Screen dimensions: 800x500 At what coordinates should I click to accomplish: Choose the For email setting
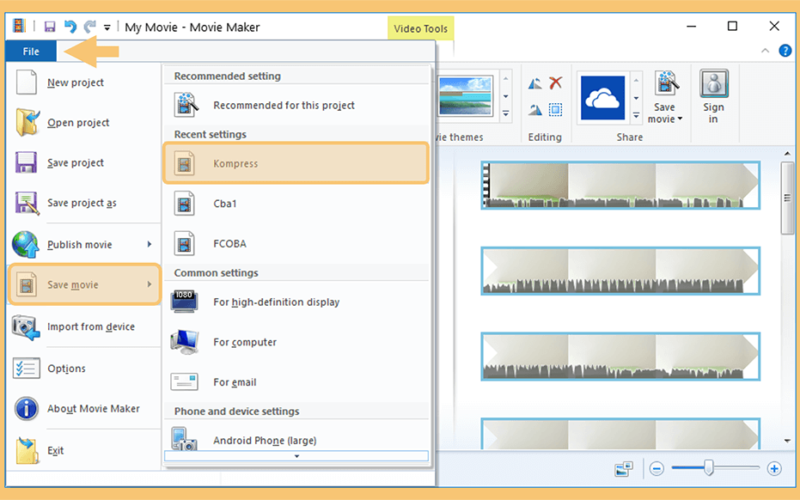click(x=296, y=382)
